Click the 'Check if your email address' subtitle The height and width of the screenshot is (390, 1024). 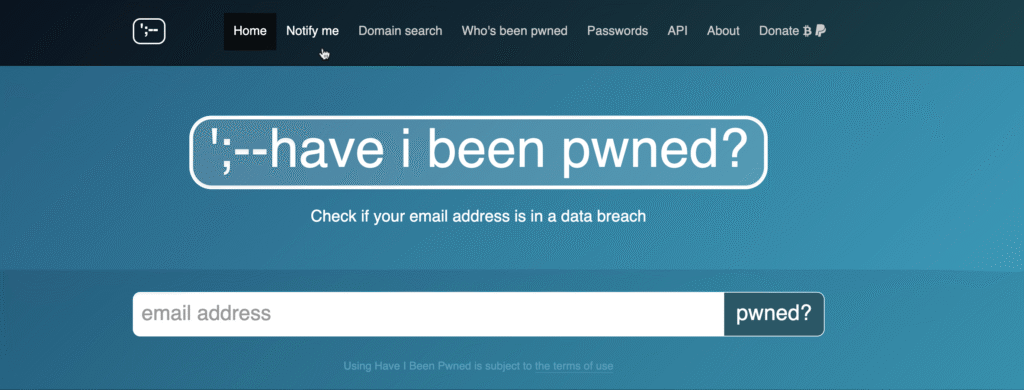point(478,216)
